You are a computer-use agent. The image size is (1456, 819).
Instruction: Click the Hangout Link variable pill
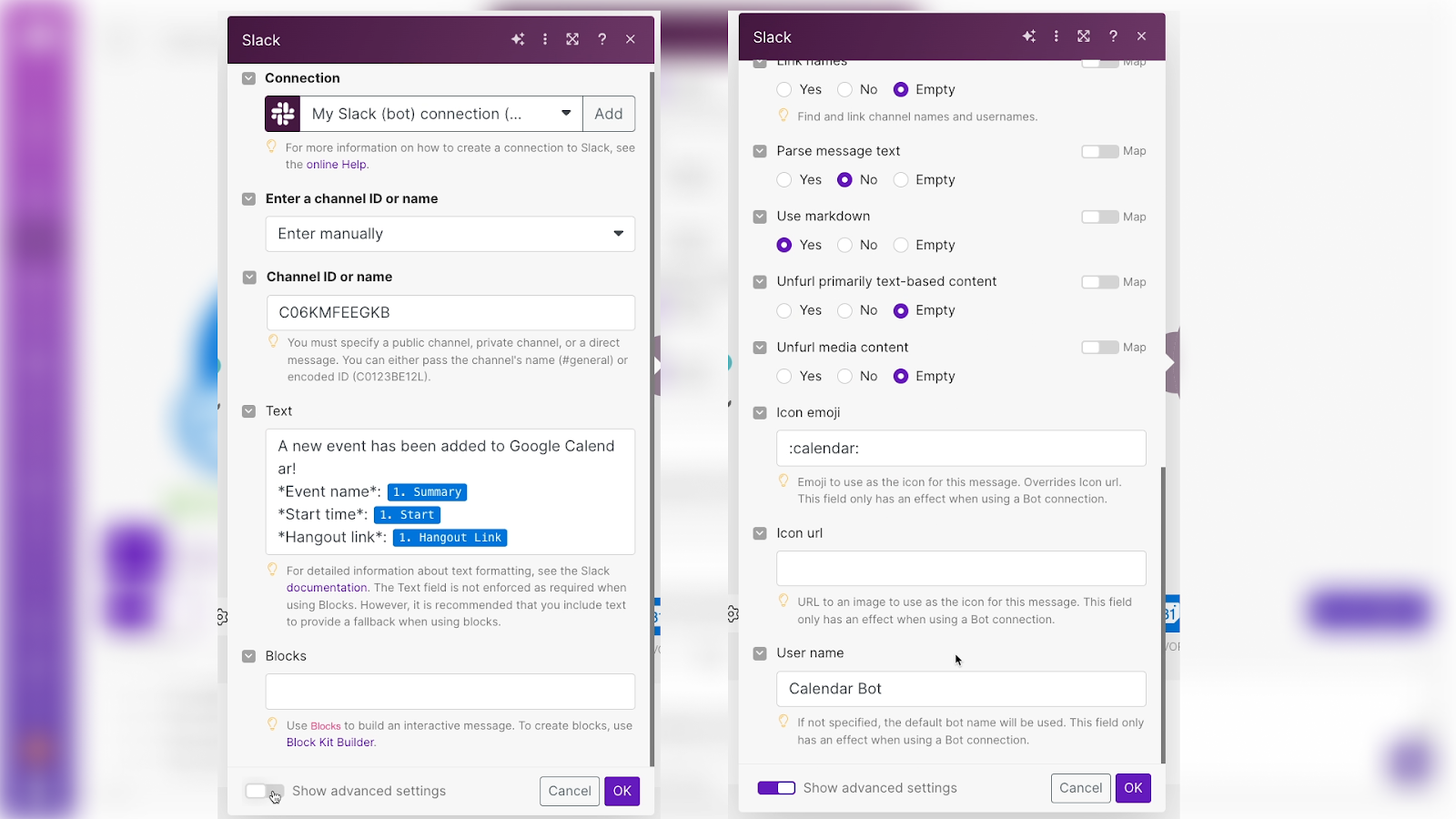[x=450, y=538]
